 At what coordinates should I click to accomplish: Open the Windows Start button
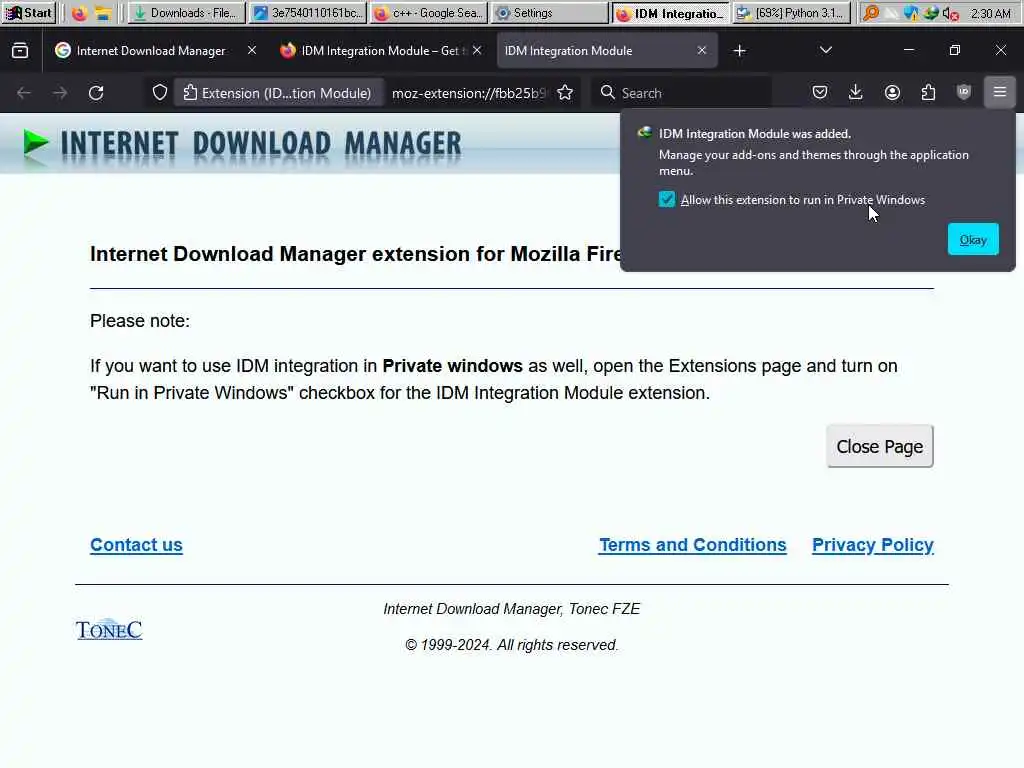[x=29, y=13]
